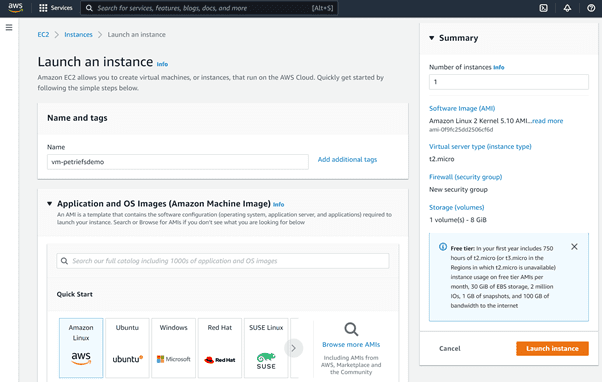Open the notifications bell
The width and height of the screenshot is (602, 382).
pyautogui.click(x=567, y=8)
